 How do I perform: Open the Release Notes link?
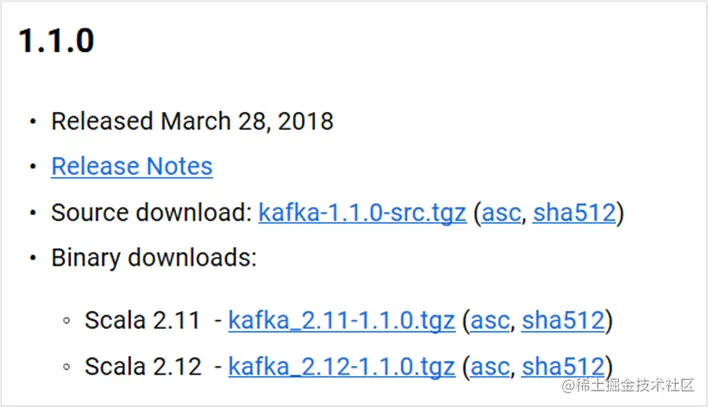[x=132, y=166]
